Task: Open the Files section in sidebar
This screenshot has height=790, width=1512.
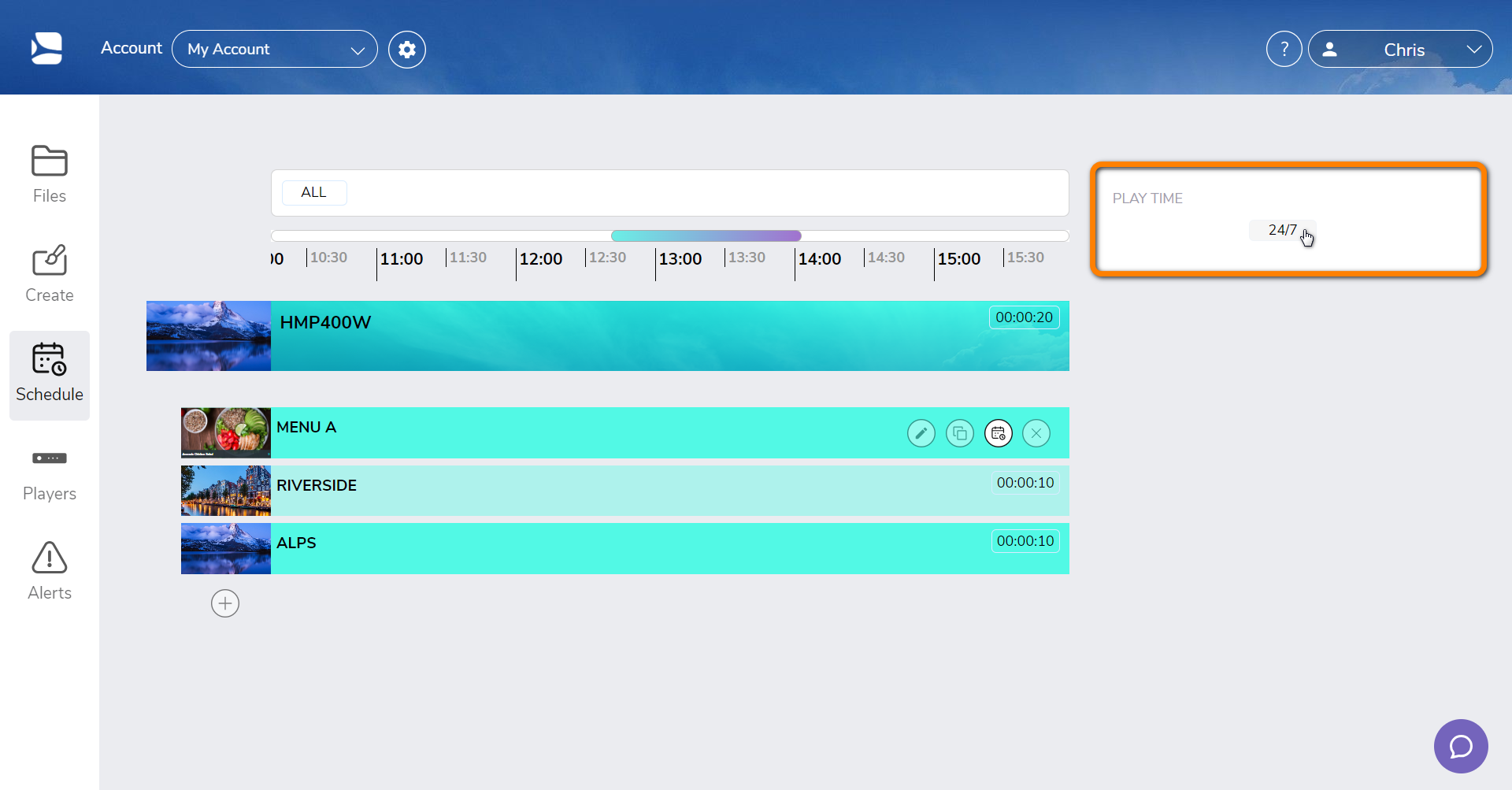Action: point(50,175)
